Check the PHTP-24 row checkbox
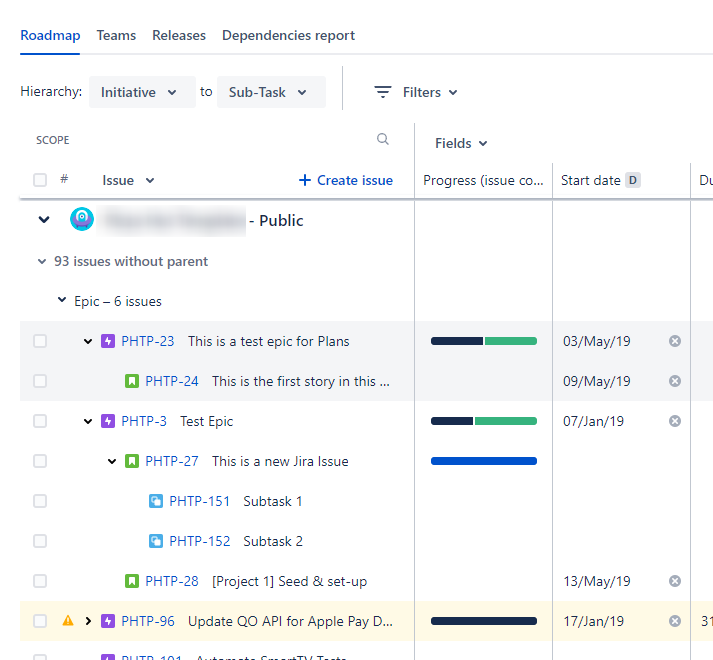Image resolution: width=713 pixels, height=660 pixels. coord(40,381)
